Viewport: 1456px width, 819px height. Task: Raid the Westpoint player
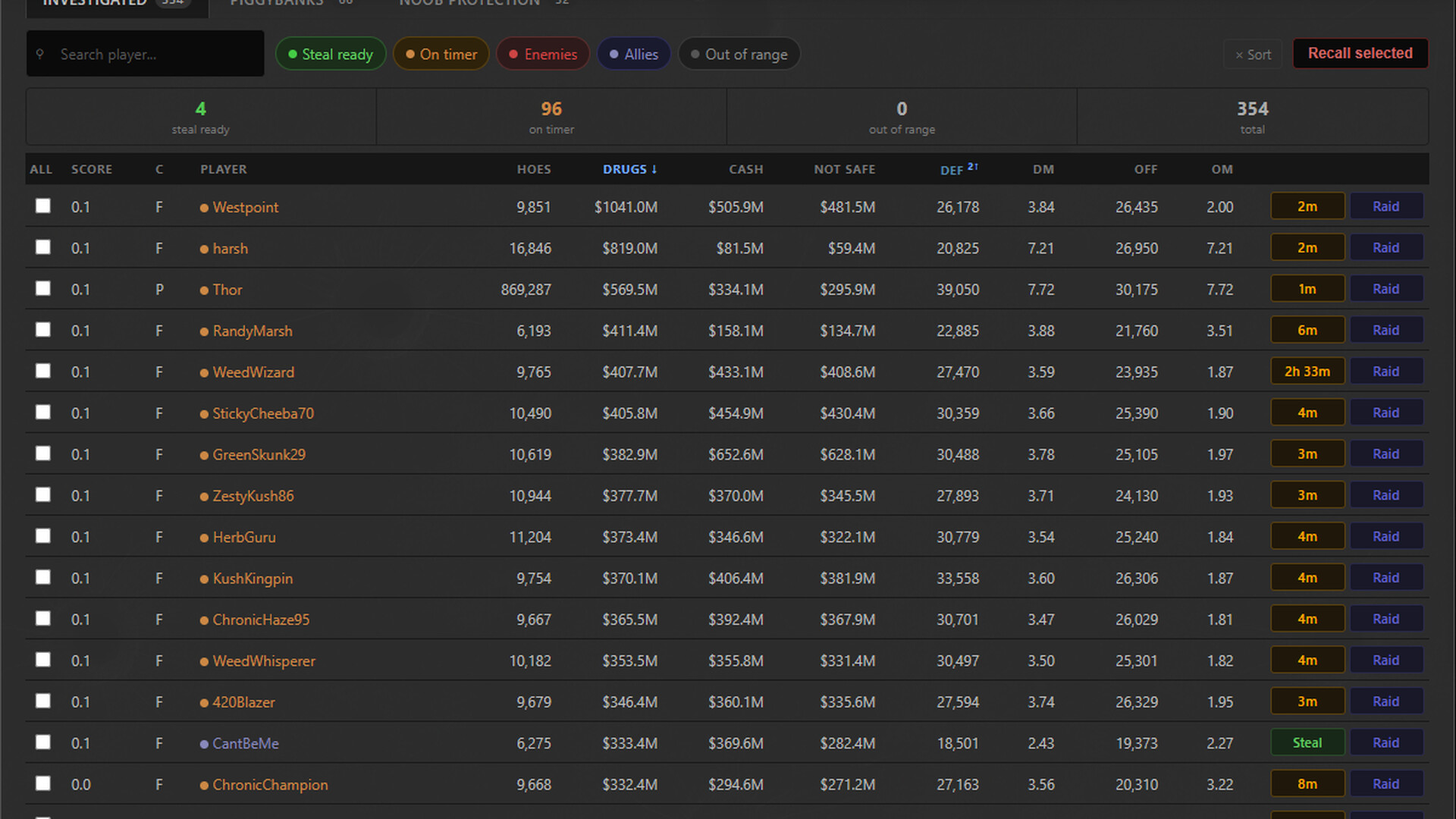pyautogui.click(x=1385, y=206)
